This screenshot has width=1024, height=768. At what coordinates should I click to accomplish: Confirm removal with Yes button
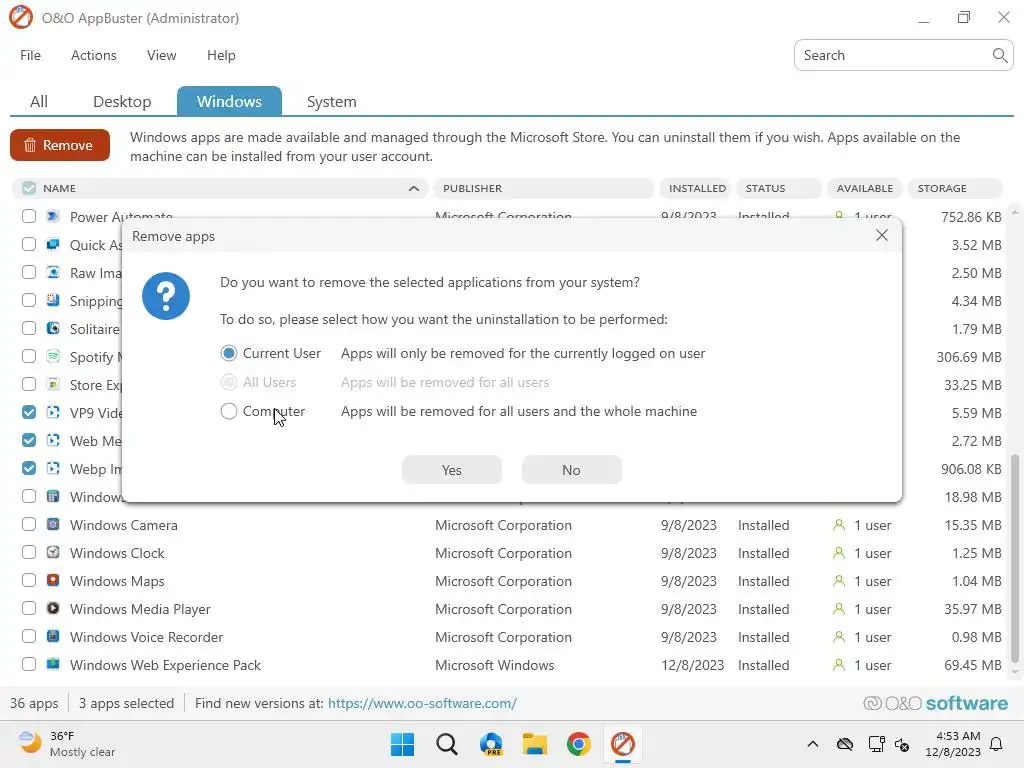(452, 470)
